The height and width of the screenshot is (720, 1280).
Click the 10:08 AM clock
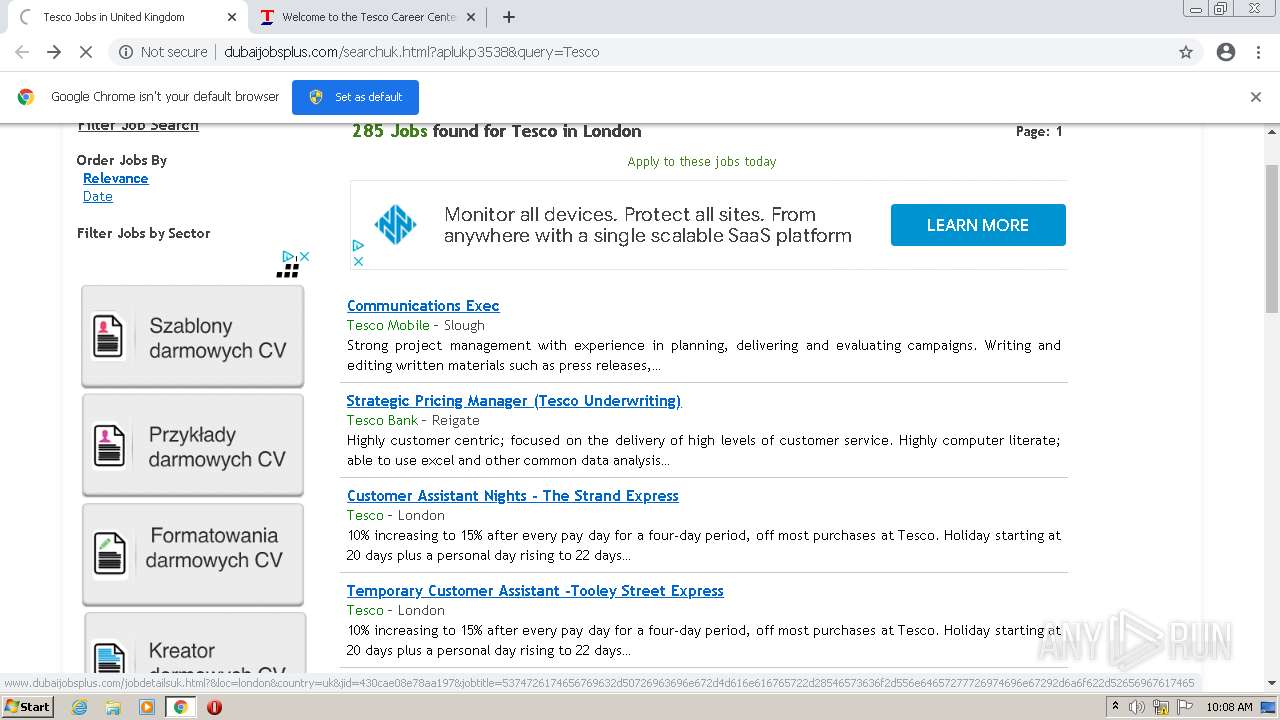[x=1229, y=707]
